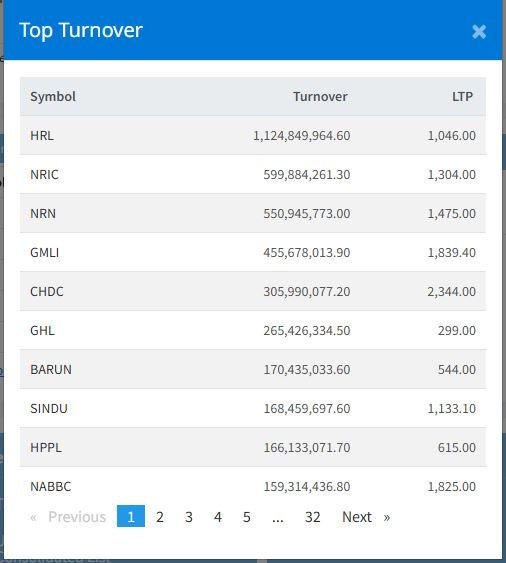
Task: Click the Symbol column header
Action: pyautogui.click(x=53, y=97)
